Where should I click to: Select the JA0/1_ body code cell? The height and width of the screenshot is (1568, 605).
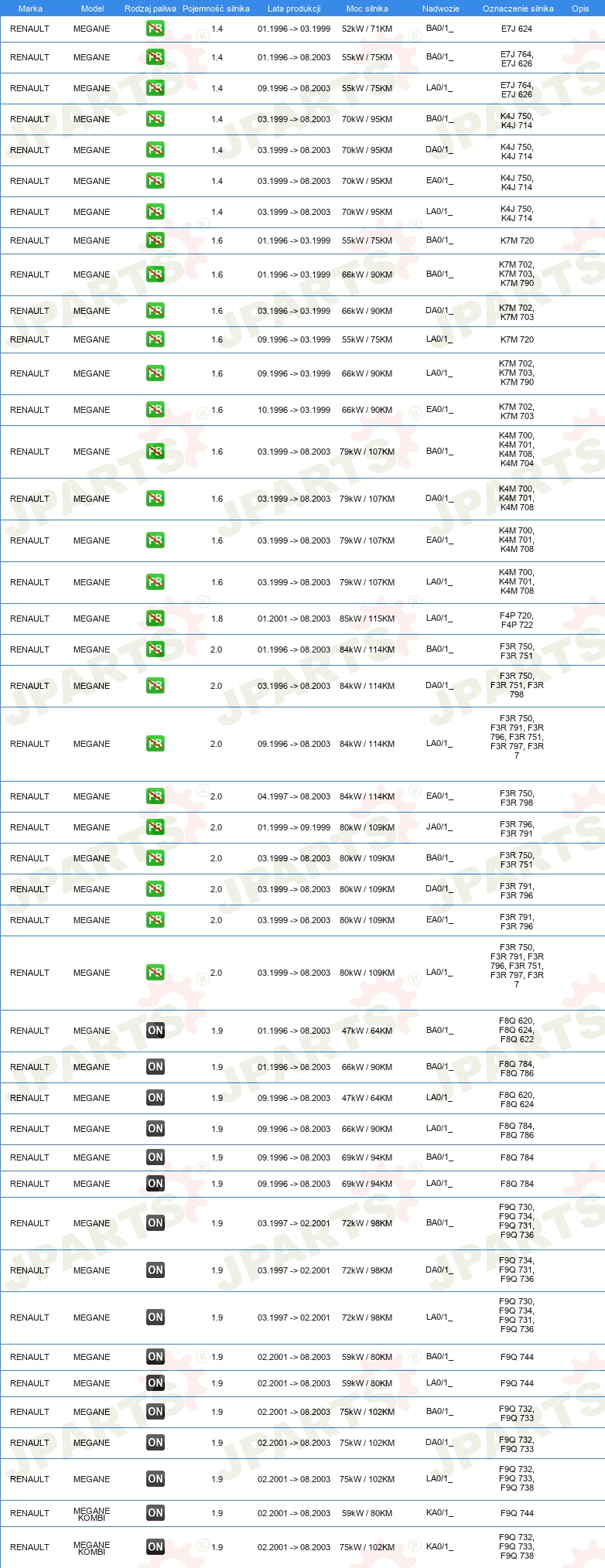(x=439, y=827)
